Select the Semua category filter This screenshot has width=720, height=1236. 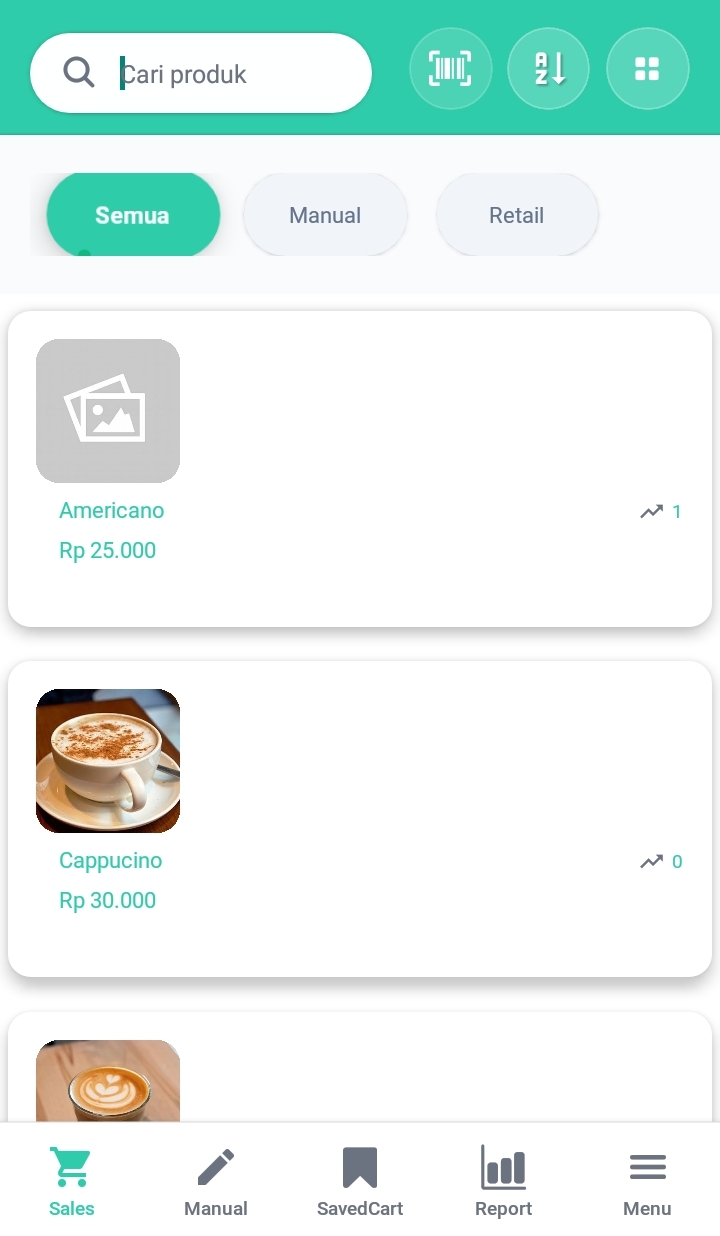[x=132, y=215]
